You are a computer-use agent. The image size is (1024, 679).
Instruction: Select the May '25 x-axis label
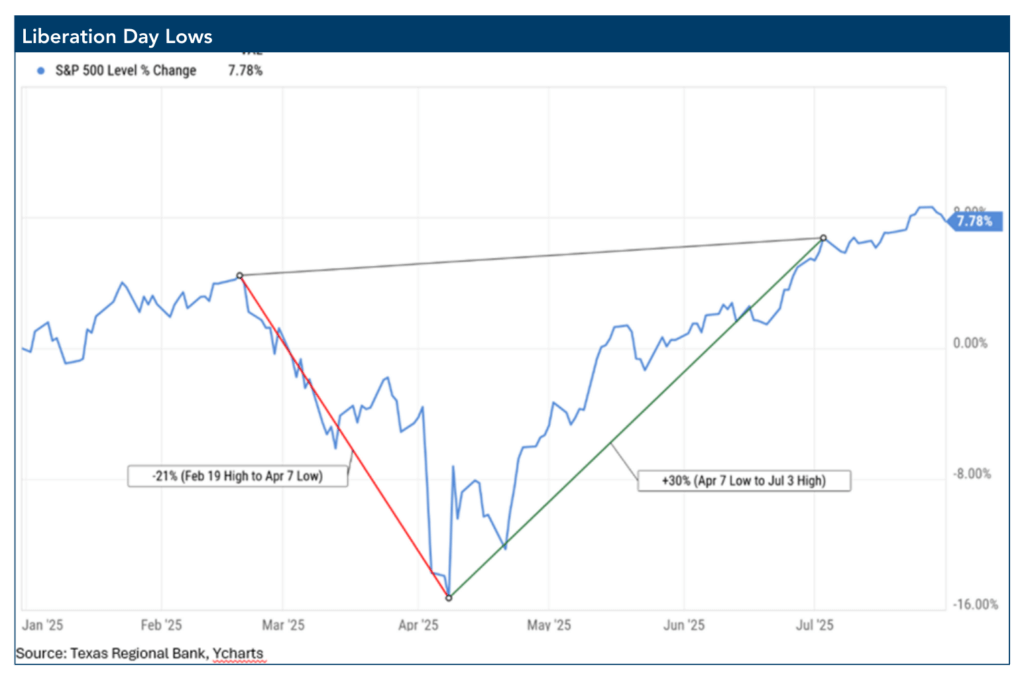tap(548, 625)
